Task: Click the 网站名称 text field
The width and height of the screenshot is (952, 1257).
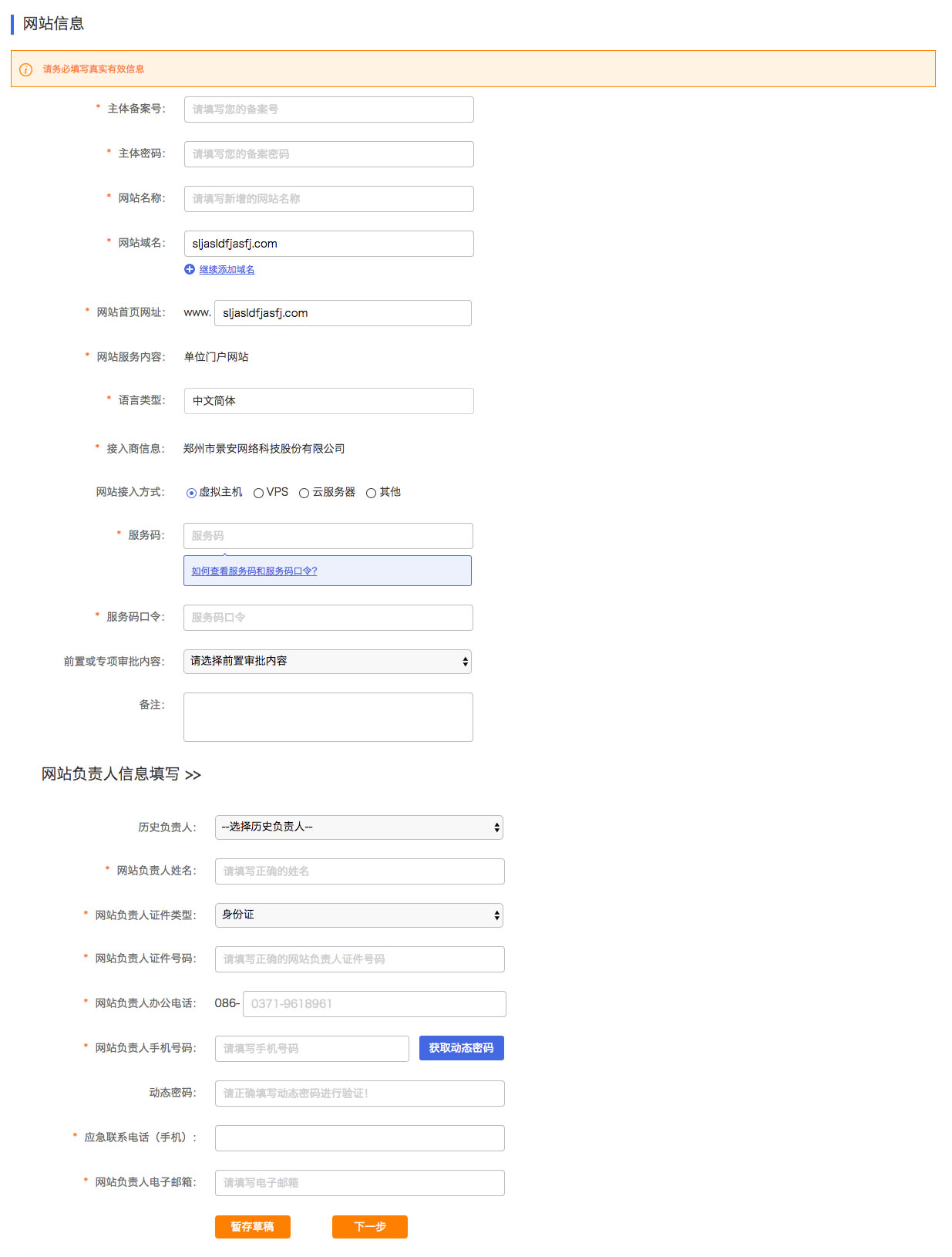Action: (x=328, y=199)
